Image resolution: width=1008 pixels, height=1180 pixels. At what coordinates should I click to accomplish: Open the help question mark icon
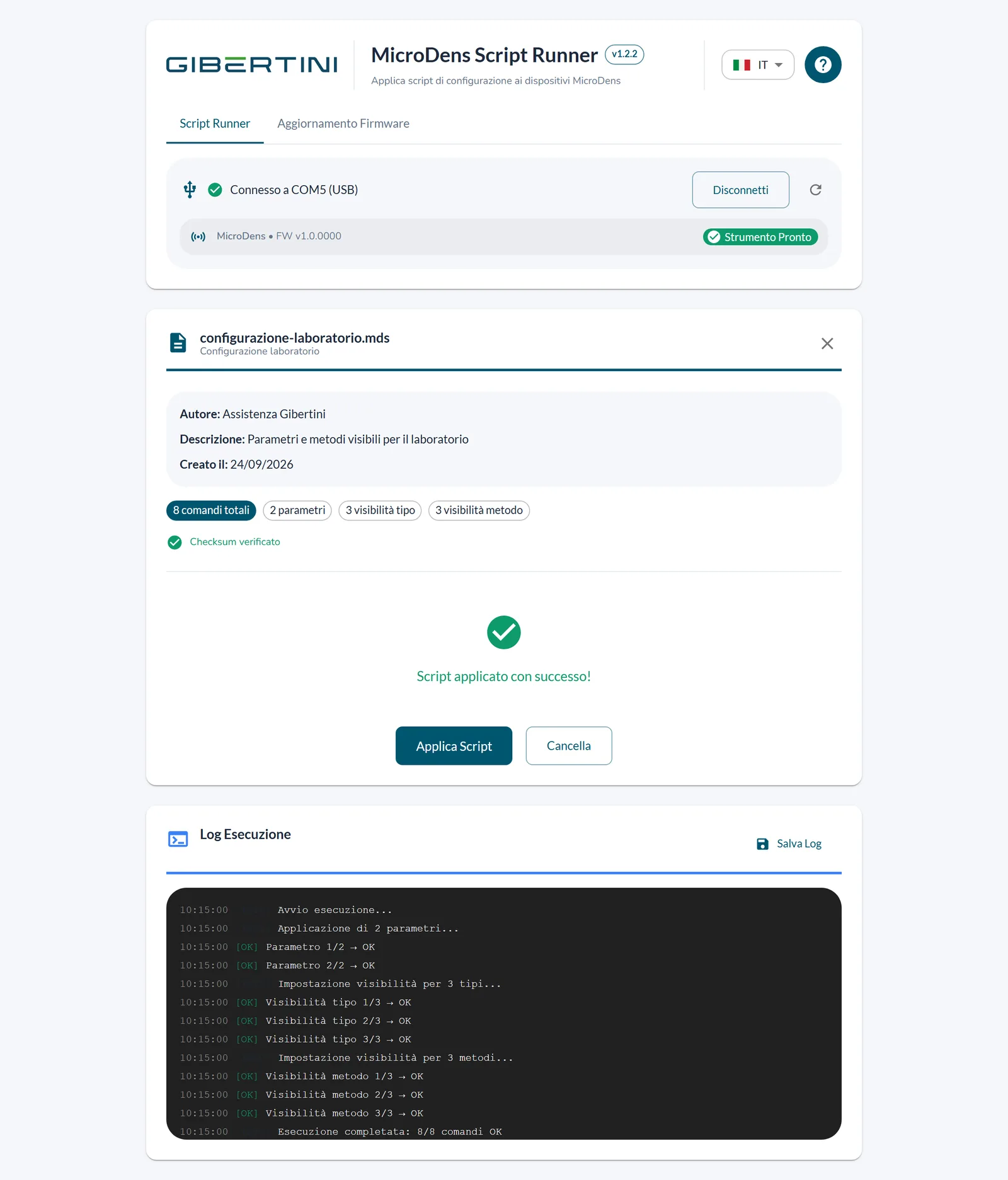823,64
